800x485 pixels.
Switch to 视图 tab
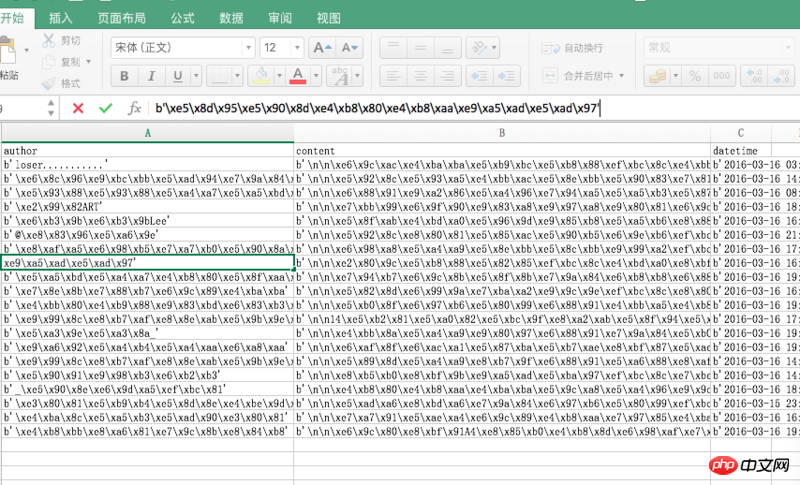pos(329,18)
